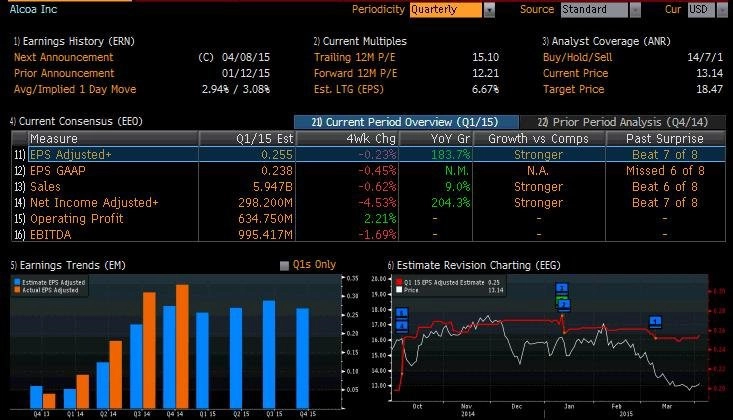This screenshot has width=733, height=420.
Task: Click the white Price legend swatch
Action: click(x=399, y=290)
